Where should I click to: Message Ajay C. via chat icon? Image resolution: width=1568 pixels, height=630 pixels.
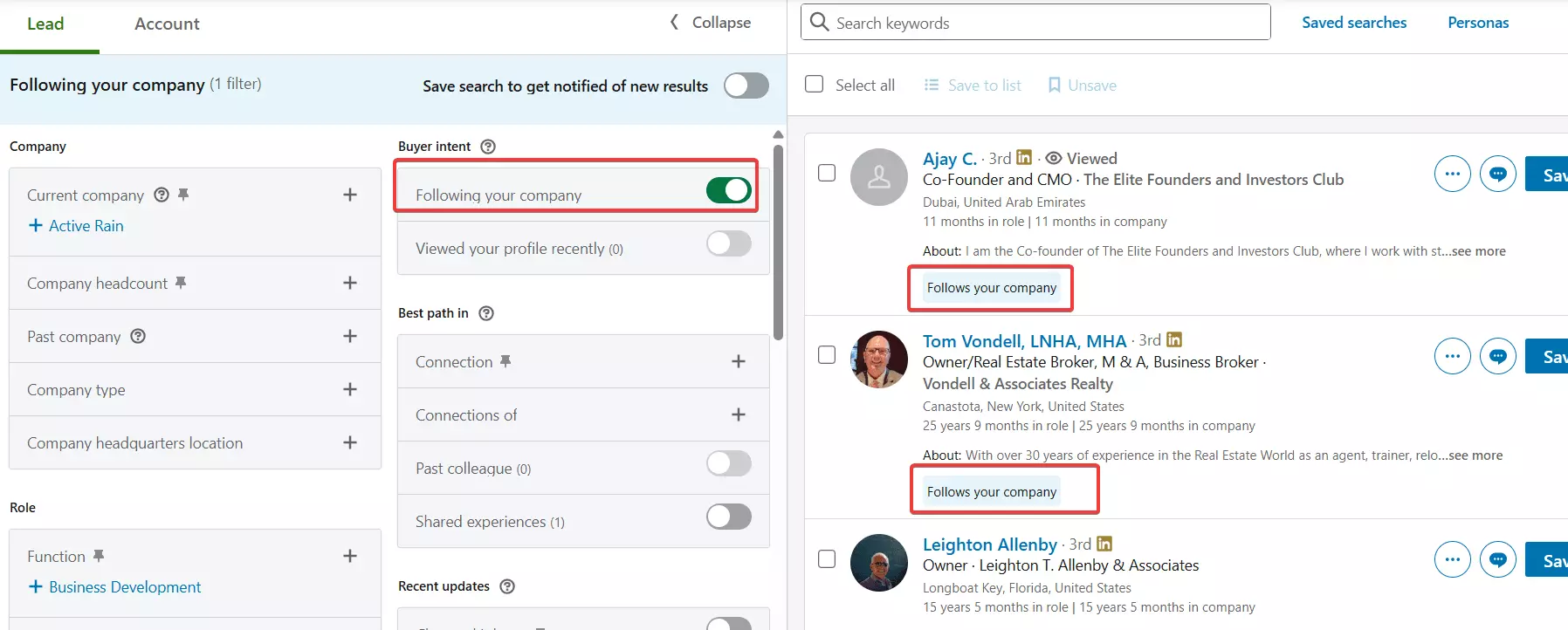1498,174
